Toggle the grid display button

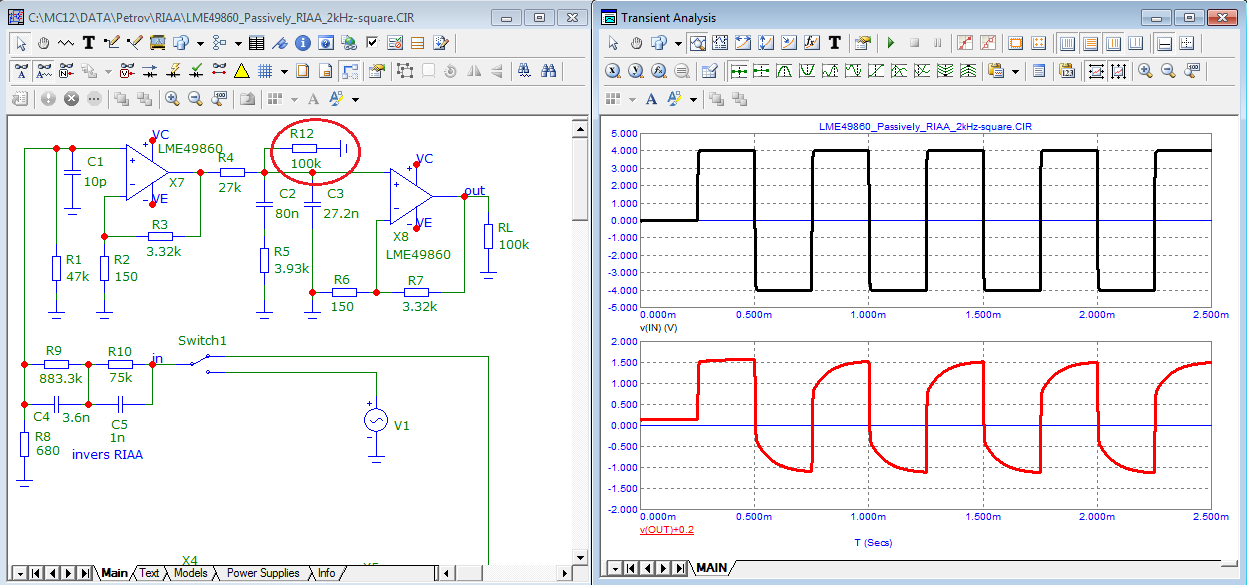tap(266, 71)
